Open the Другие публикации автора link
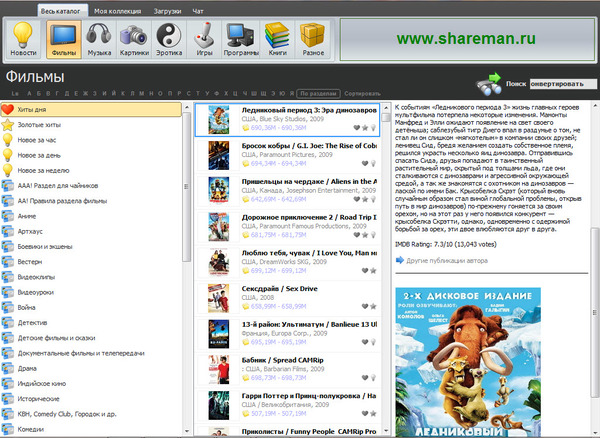The image size is (600, 438). click(447, 261)
